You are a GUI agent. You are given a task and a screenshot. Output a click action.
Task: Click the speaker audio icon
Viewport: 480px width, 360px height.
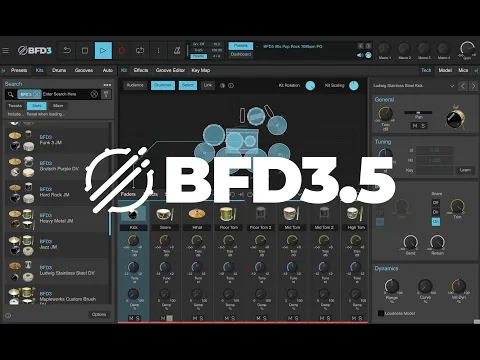coord(360,55)
